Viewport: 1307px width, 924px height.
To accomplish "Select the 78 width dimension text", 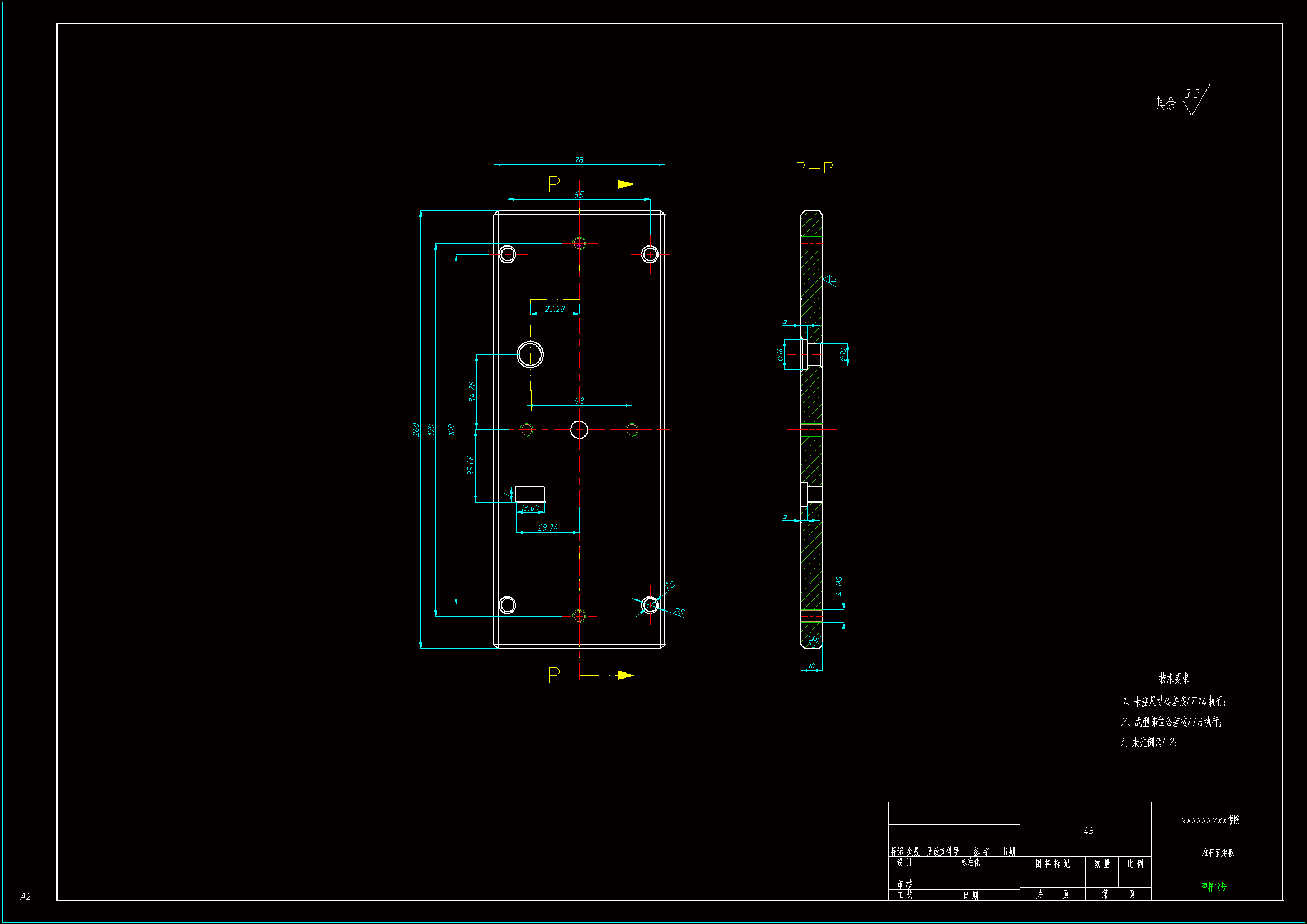I will (x=579, y=160).
